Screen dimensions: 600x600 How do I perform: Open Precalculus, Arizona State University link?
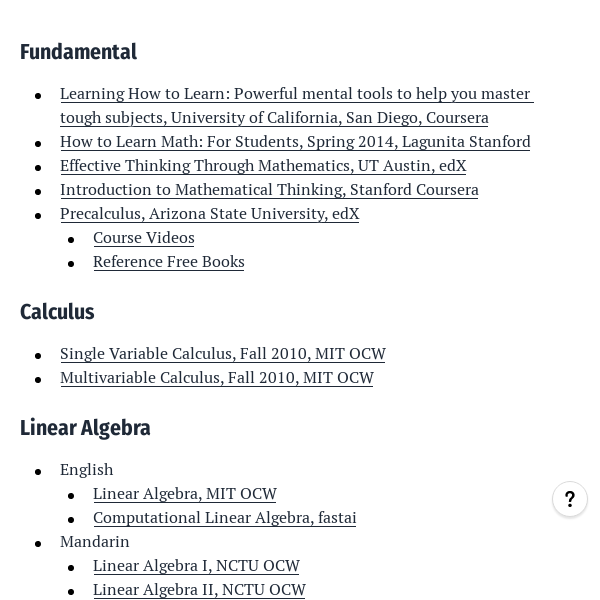coord(209,214)
